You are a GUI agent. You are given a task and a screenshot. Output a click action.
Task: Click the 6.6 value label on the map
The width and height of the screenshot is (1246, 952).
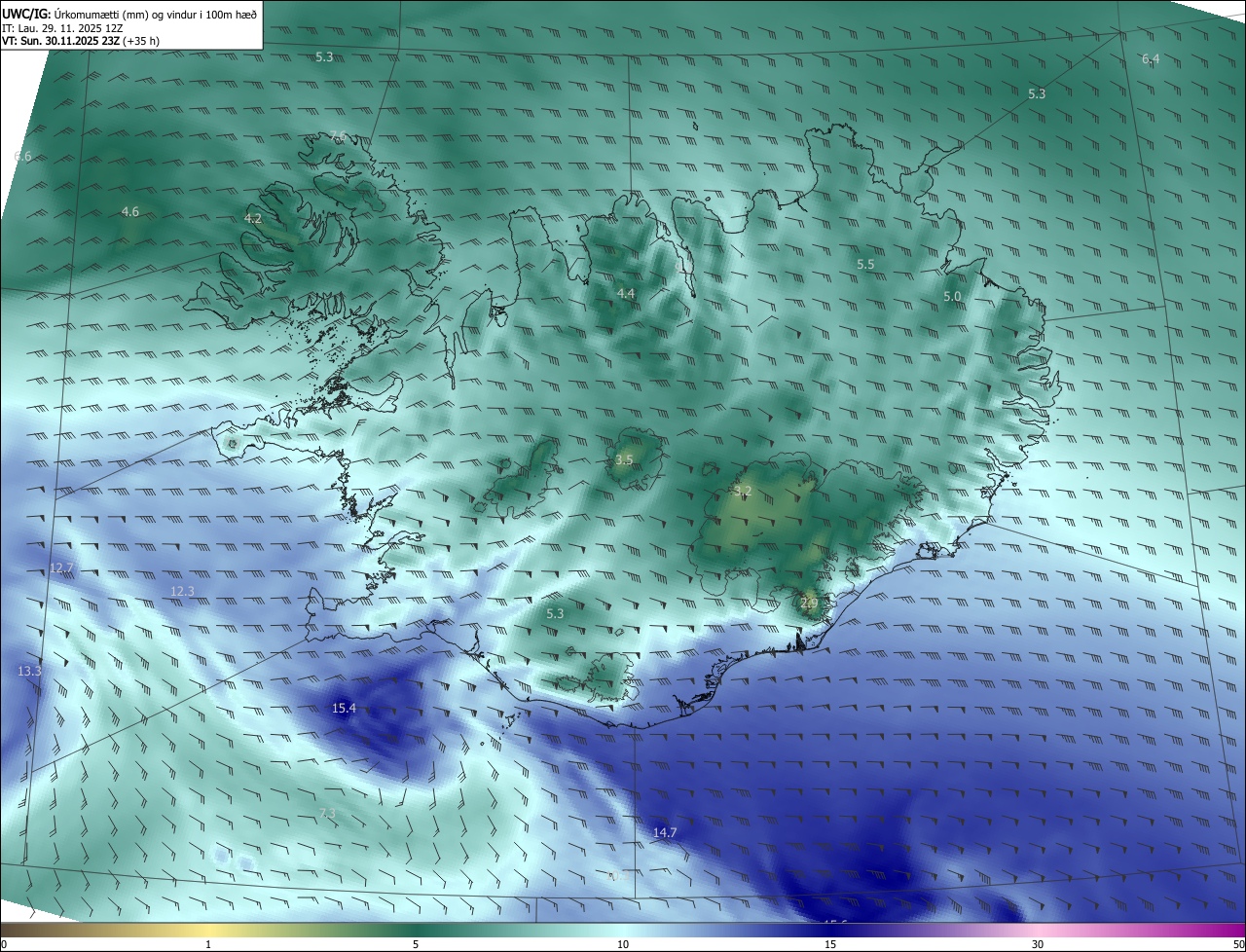[23, 157]
